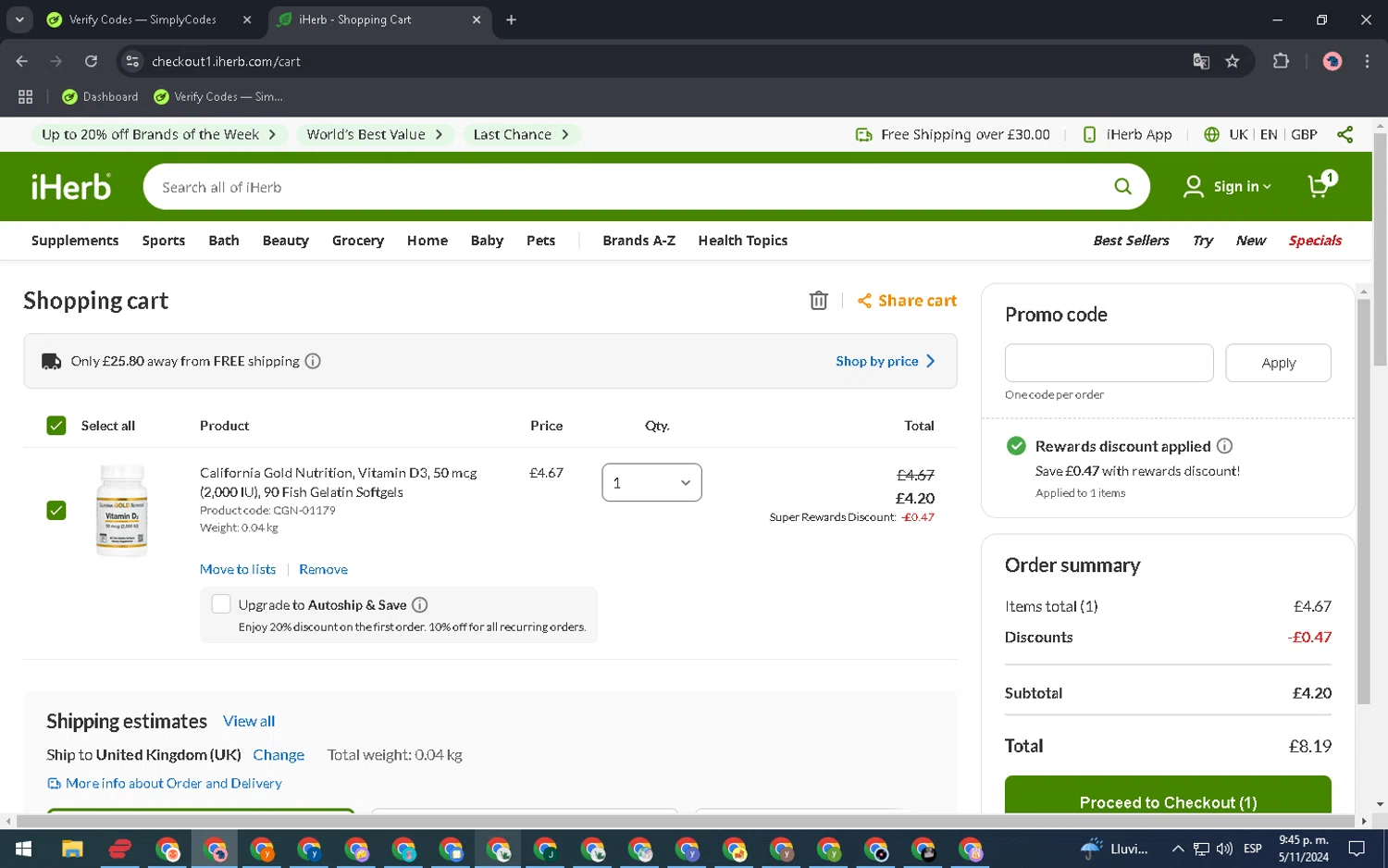The height and width of the screenshot is (868, 1388).
Task: Click Change shipping country link
Action: [279, 755]
